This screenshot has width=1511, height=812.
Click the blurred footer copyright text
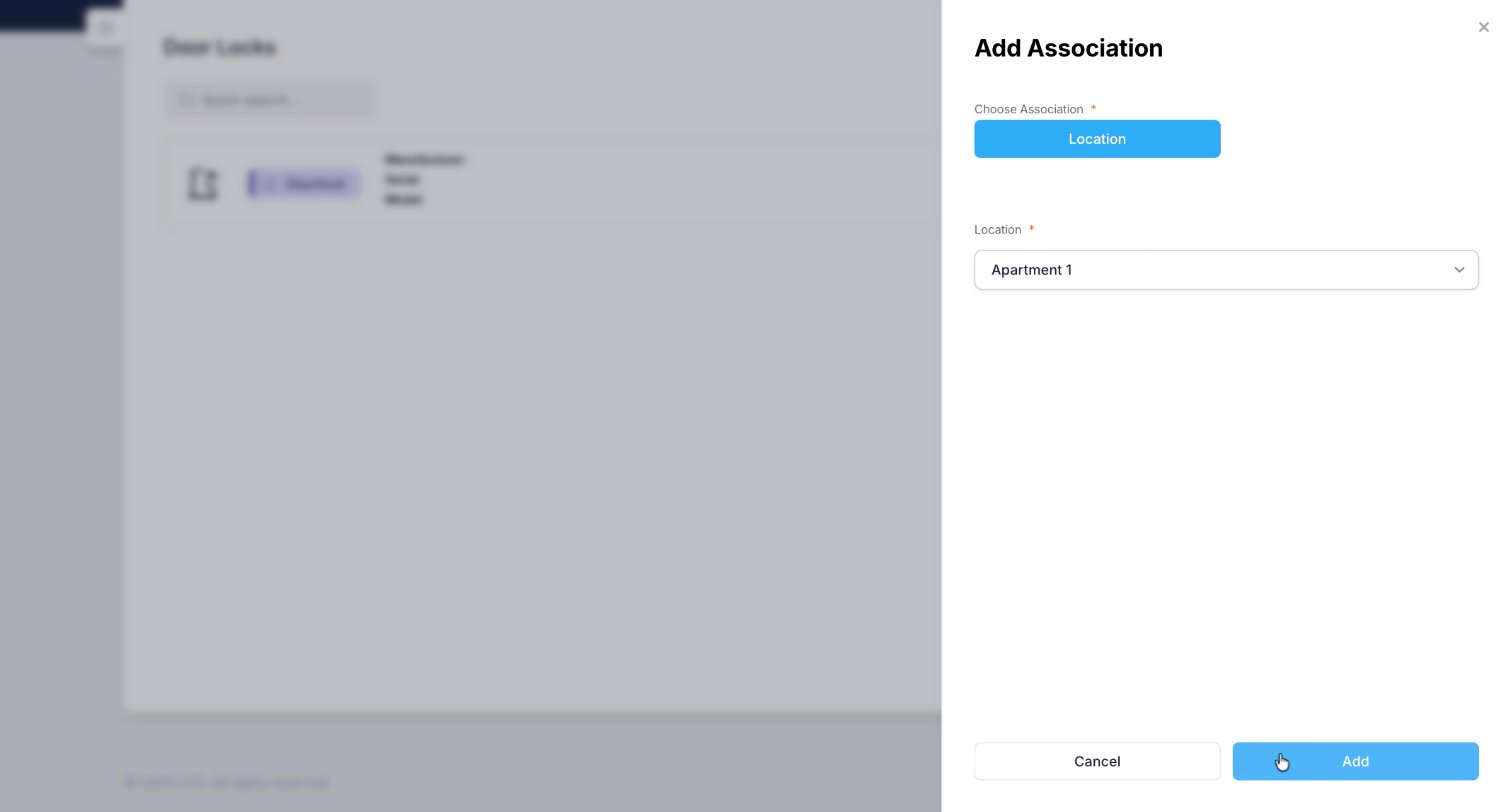[x=227, y=782]
